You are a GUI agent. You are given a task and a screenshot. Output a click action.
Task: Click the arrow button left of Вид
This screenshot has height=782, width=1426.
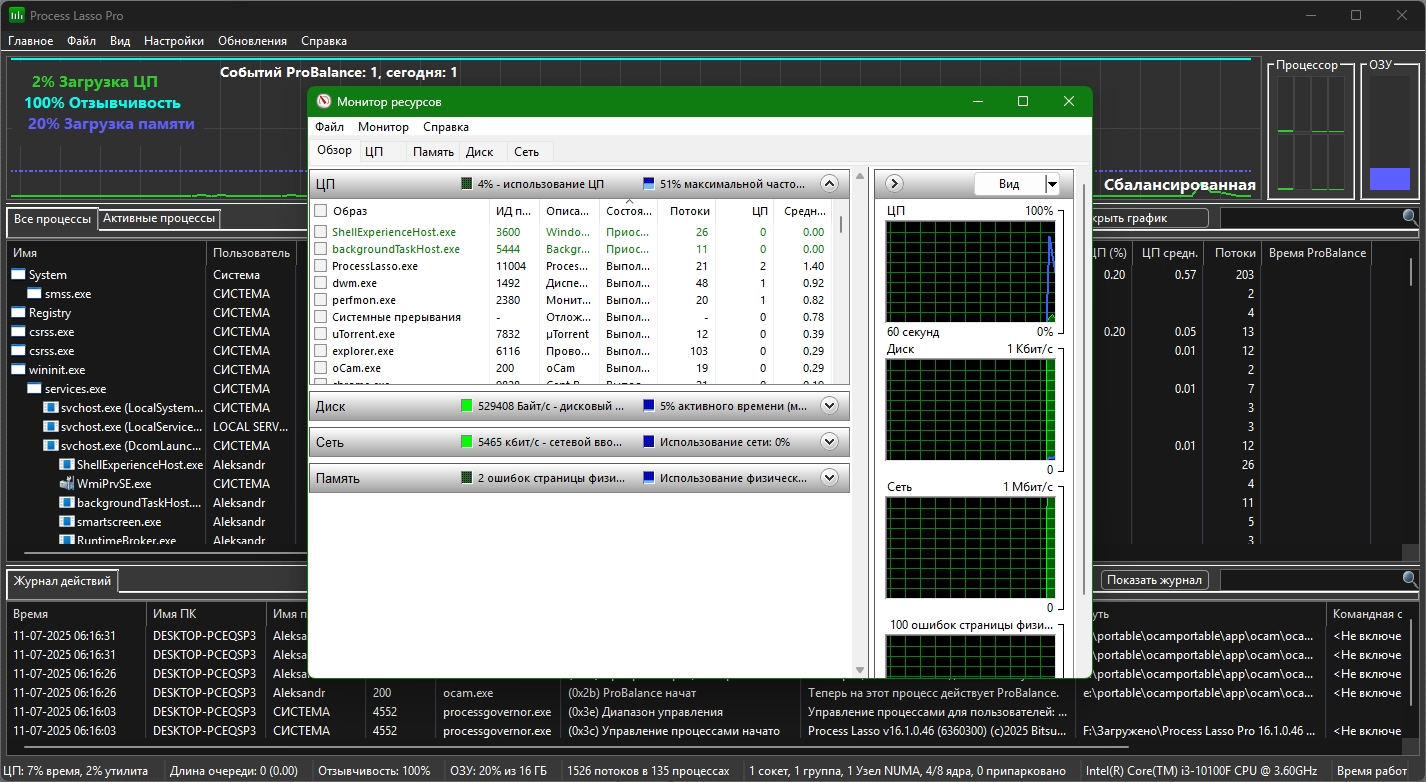[894, 184]
